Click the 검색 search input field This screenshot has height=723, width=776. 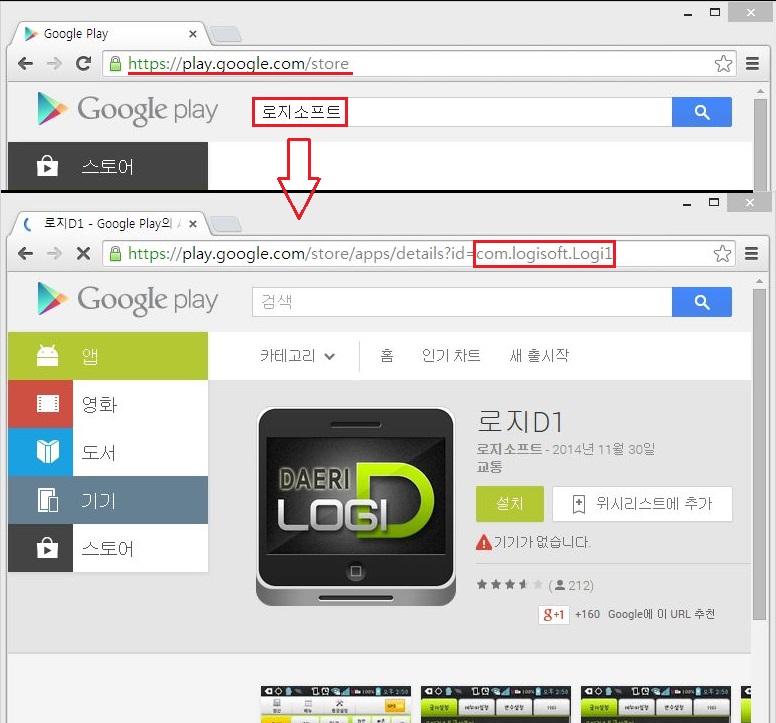[462, 302]
